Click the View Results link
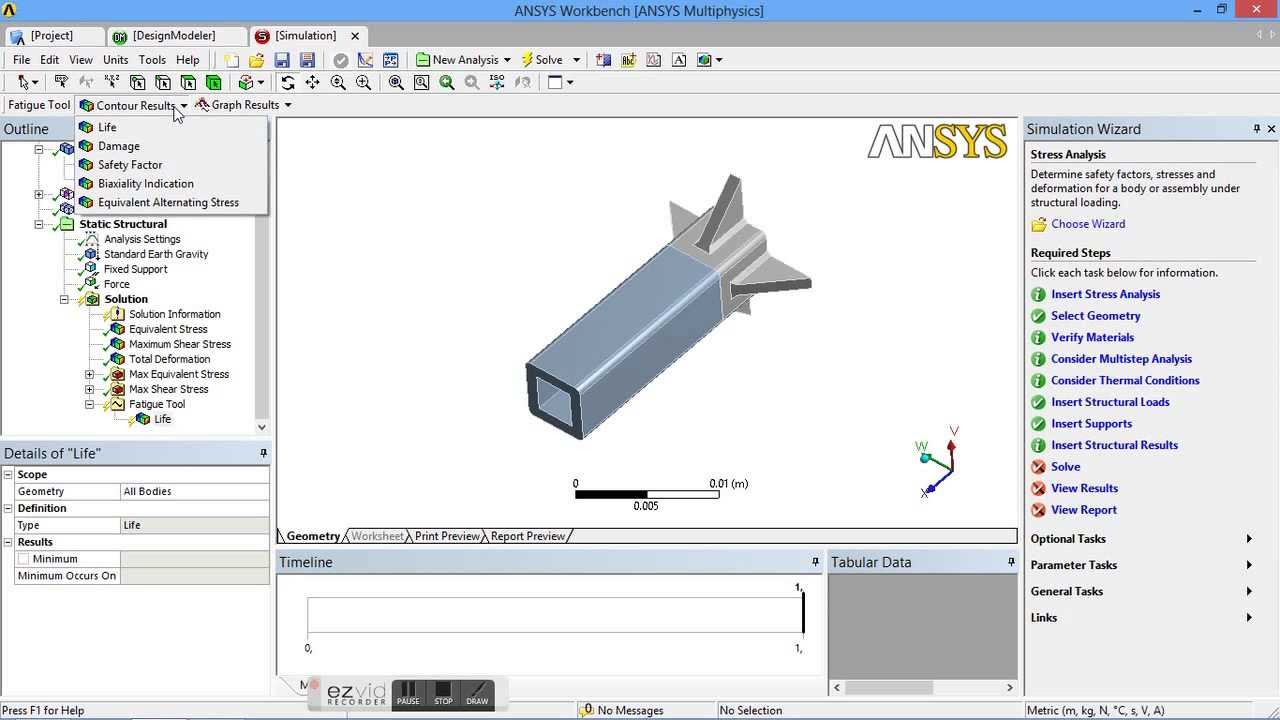This screenshot has width=1280, height=720. (1084, 488)
